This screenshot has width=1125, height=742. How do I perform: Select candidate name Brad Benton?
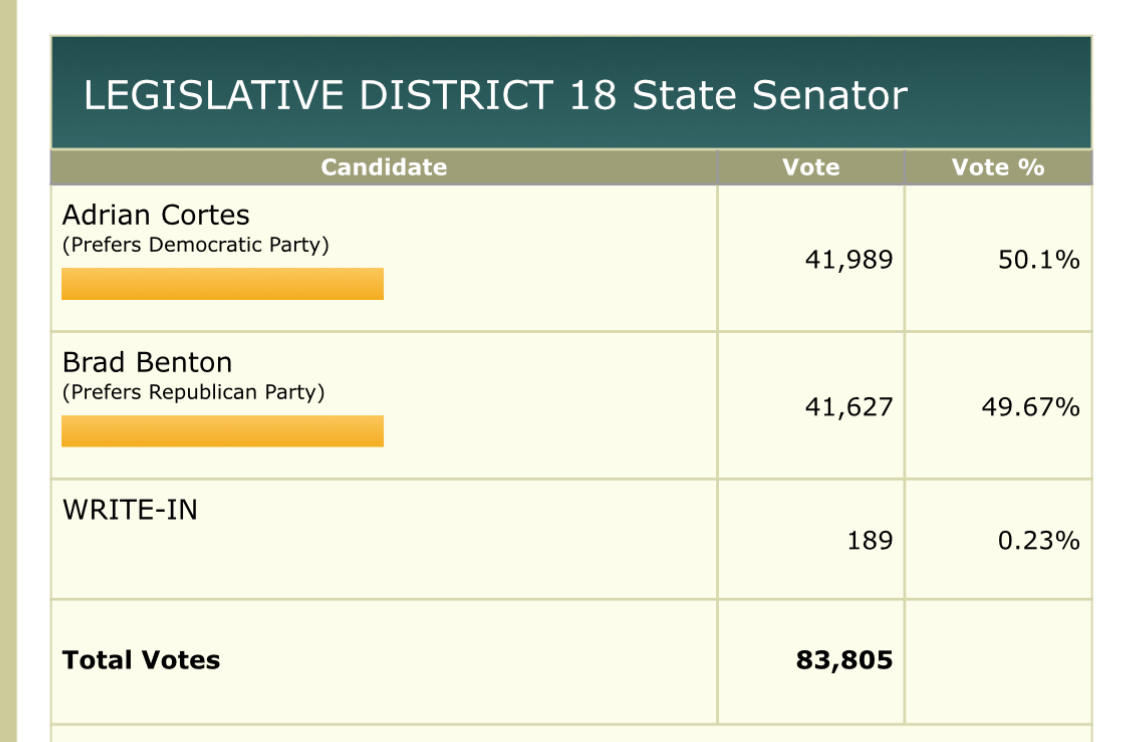(147, 362)
